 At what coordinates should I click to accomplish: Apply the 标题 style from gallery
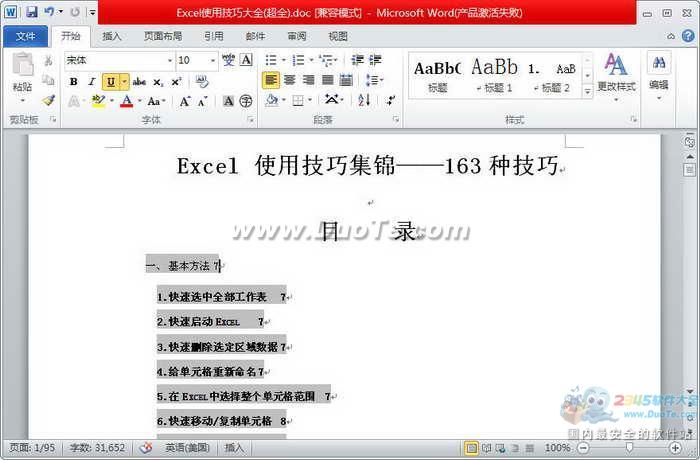(438, 76)
